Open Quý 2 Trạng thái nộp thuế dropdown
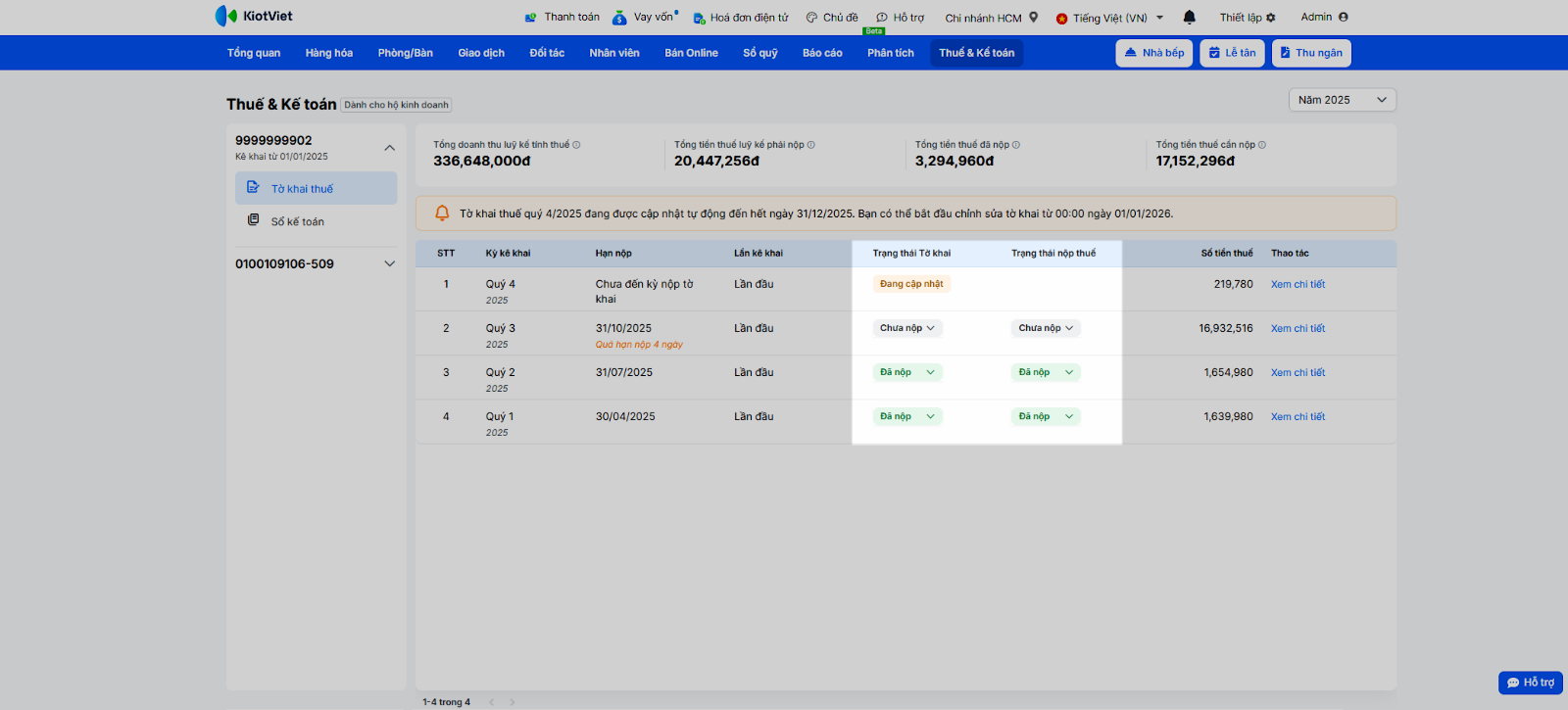Screen dimensions: 1568x710 (x=1046, y=372)
